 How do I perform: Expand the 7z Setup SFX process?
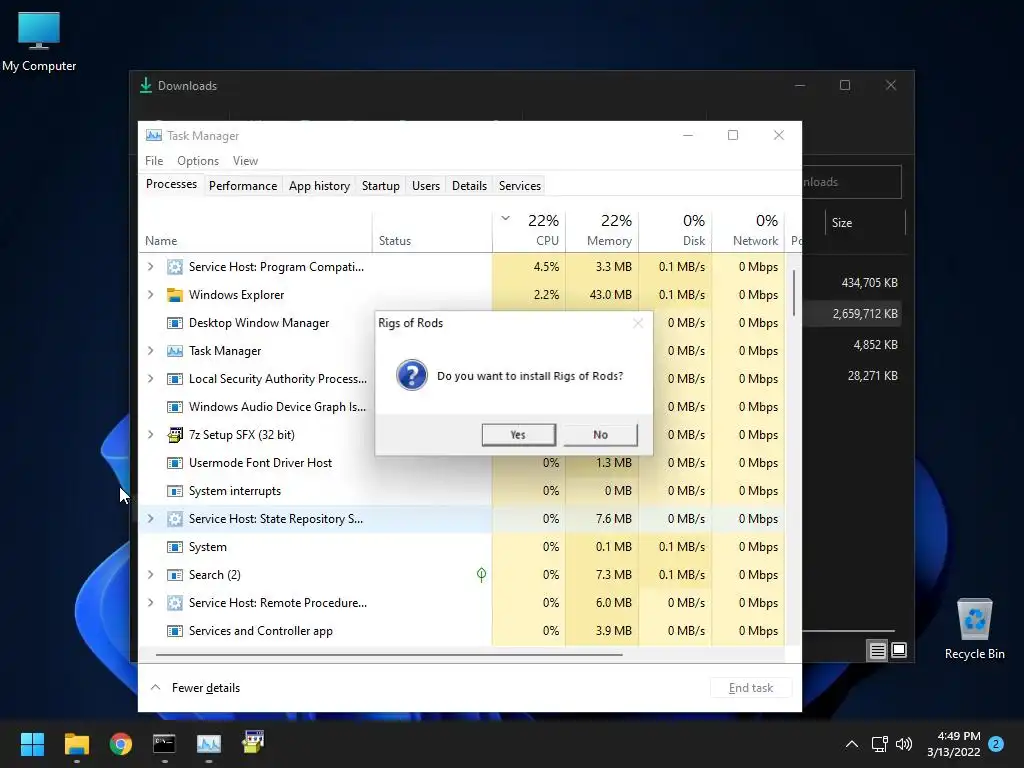[151, 434]
